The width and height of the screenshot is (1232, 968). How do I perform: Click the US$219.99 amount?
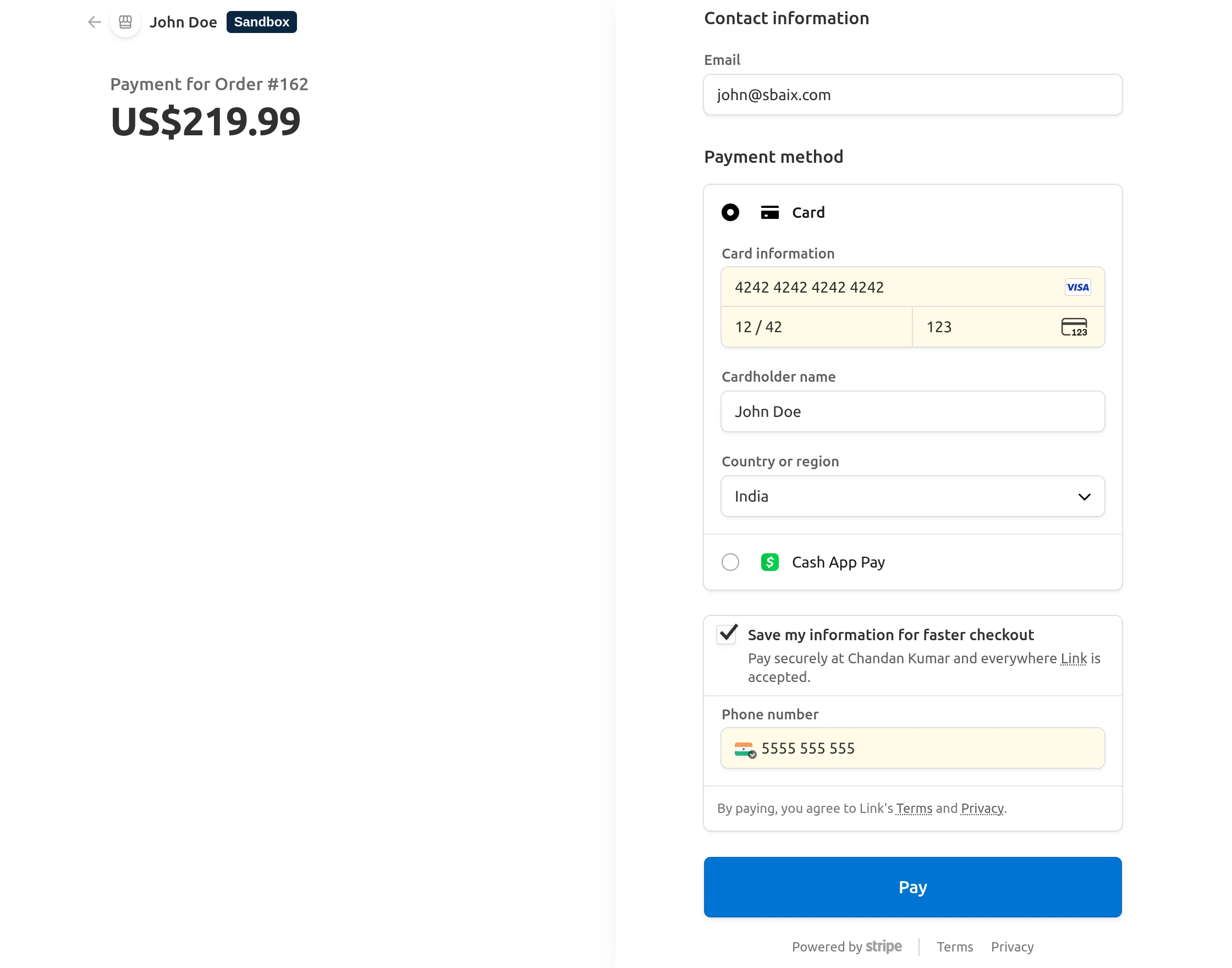point(205,122)
